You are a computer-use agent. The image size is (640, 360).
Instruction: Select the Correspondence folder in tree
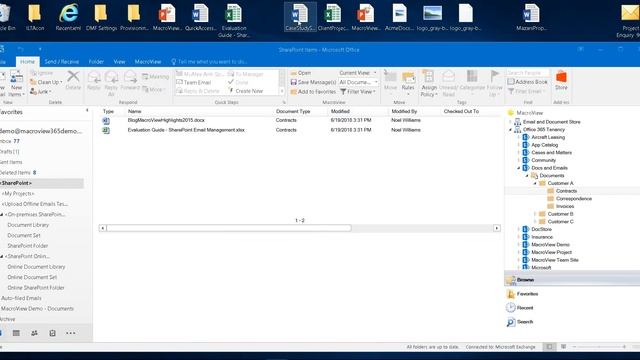tap(573, 199)
